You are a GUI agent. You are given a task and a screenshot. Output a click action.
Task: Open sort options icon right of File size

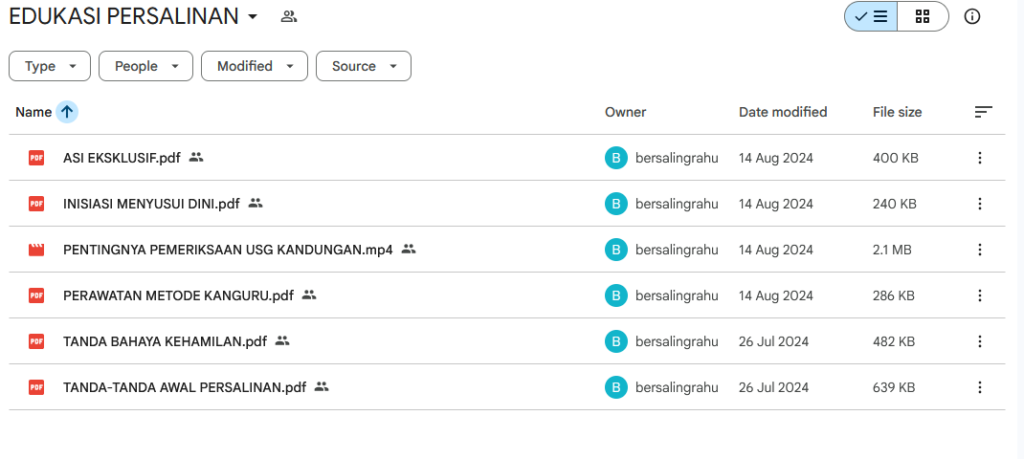point(983,112)
